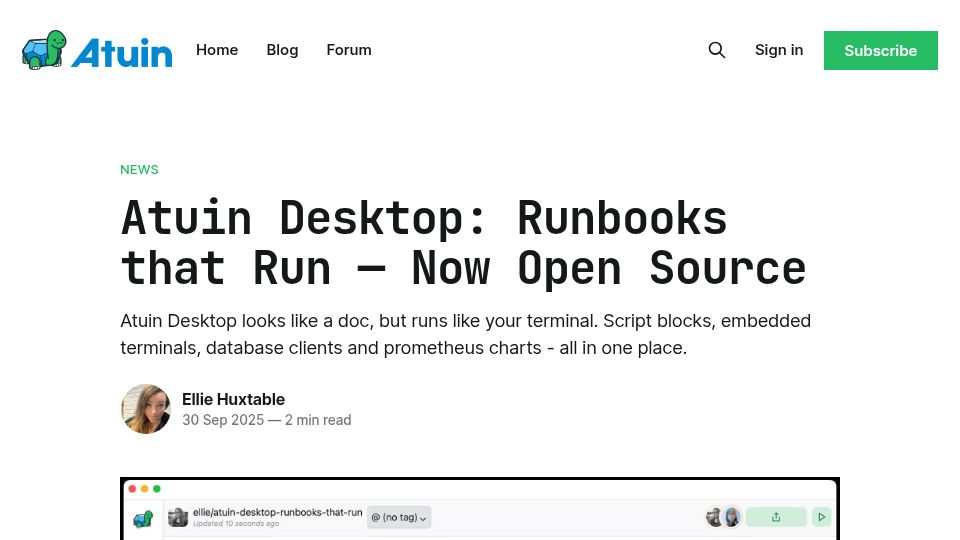960x540 pixels.
Task: Go to the Home nav link
Action: coord(217,50)
